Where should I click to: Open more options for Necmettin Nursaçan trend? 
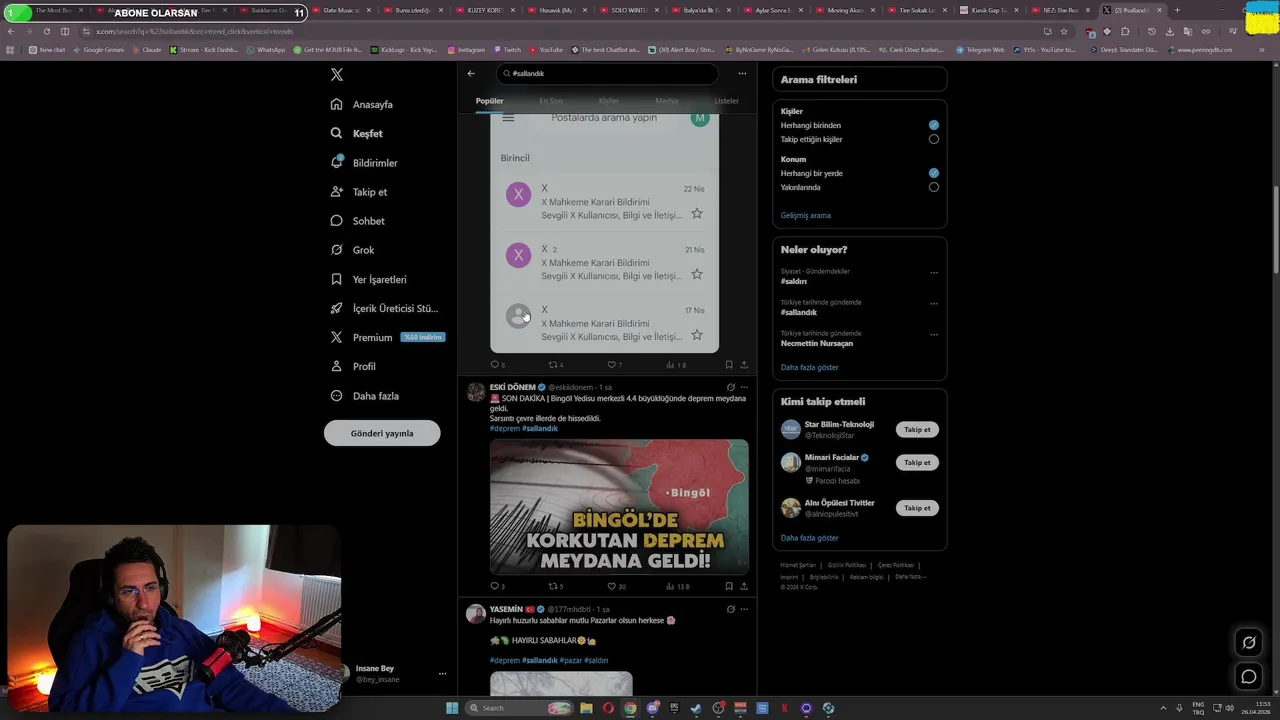click(x=934, y=334)
